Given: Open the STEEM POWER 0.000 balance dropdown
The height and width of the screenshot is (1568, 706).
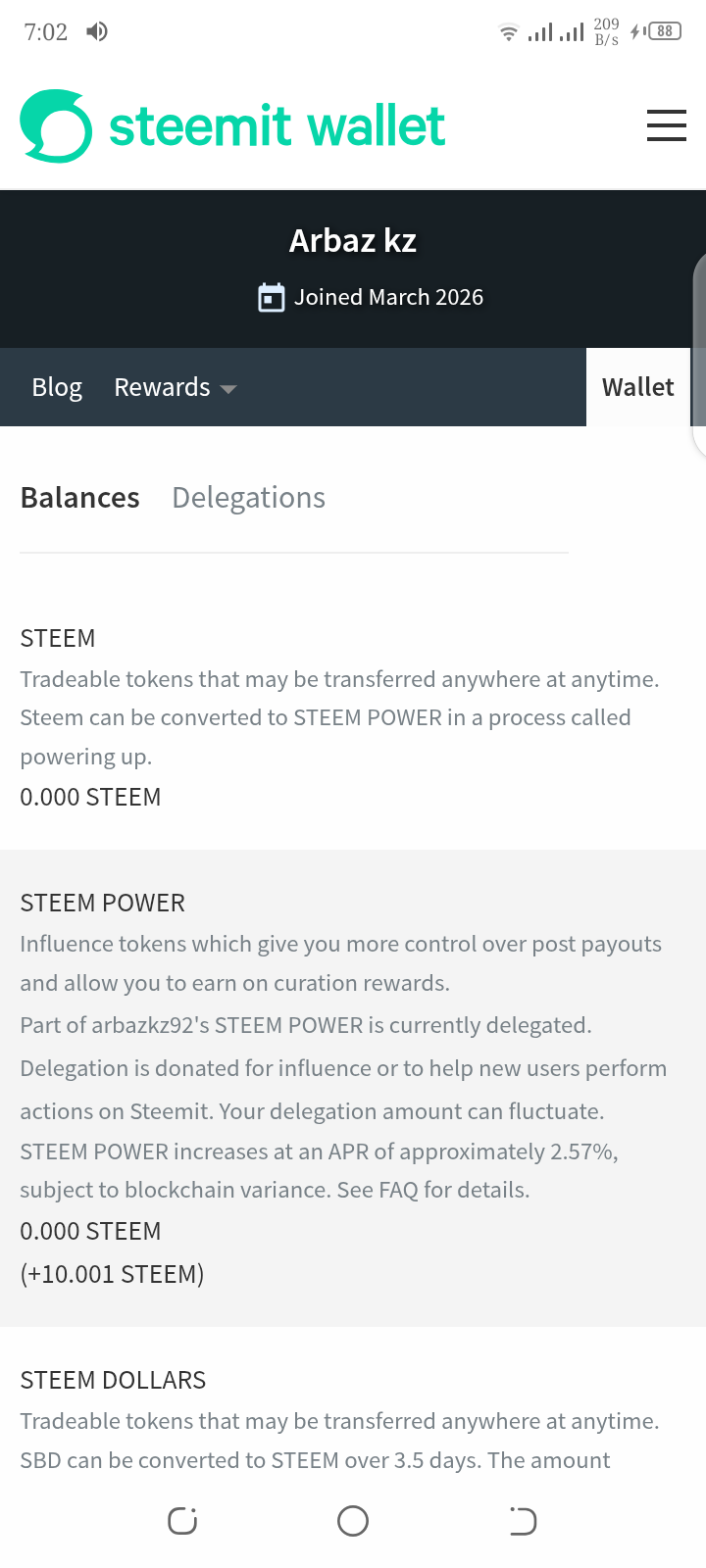Looking at the screenshot, I should [90, 1231].
